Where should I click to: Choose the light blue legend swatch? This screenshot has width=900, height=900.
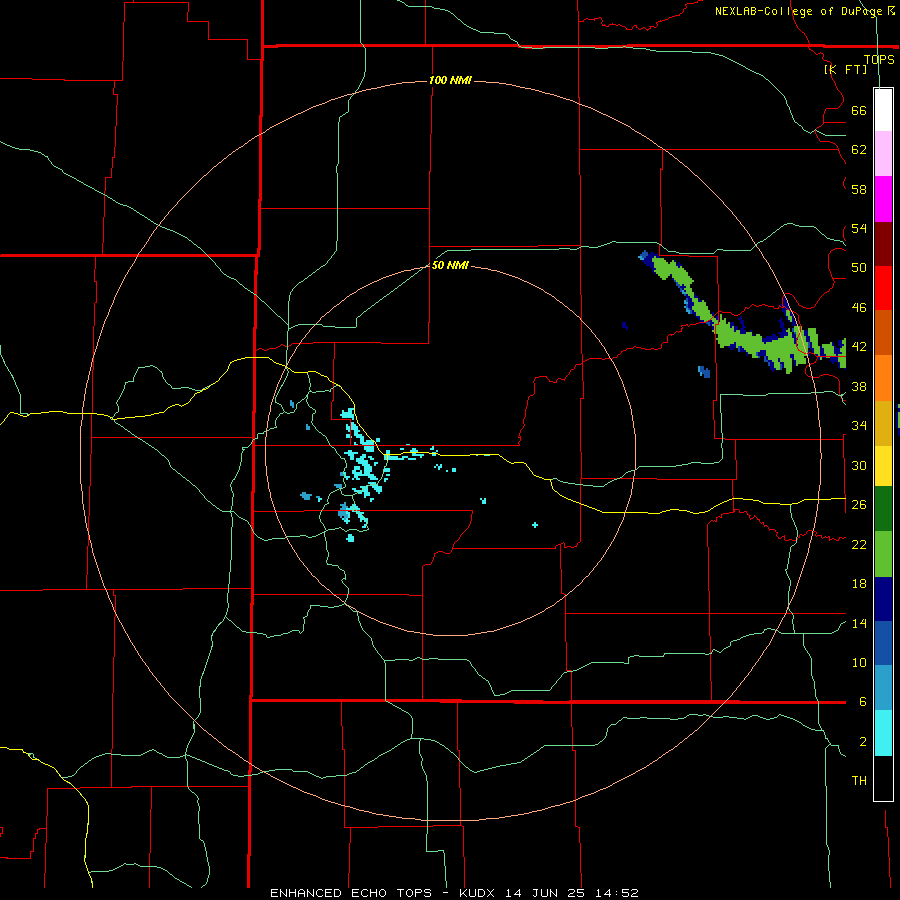point(883,688)
